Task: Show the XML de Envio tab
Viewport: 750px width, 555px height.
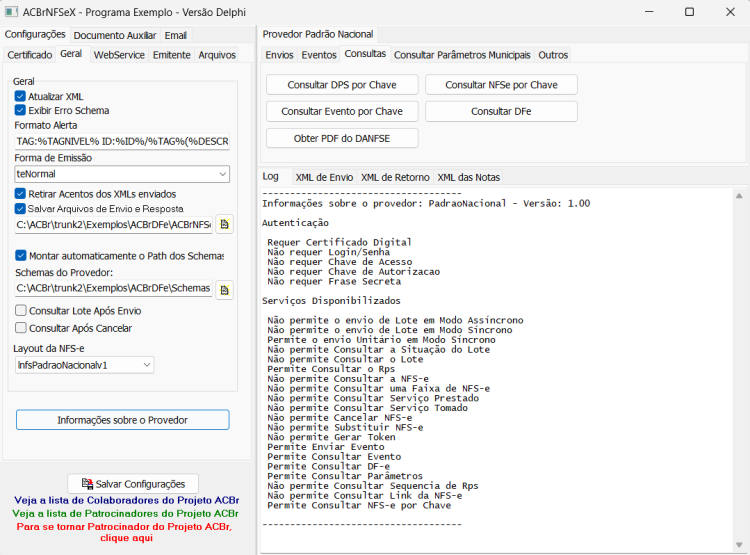Action: coord(324,178)
